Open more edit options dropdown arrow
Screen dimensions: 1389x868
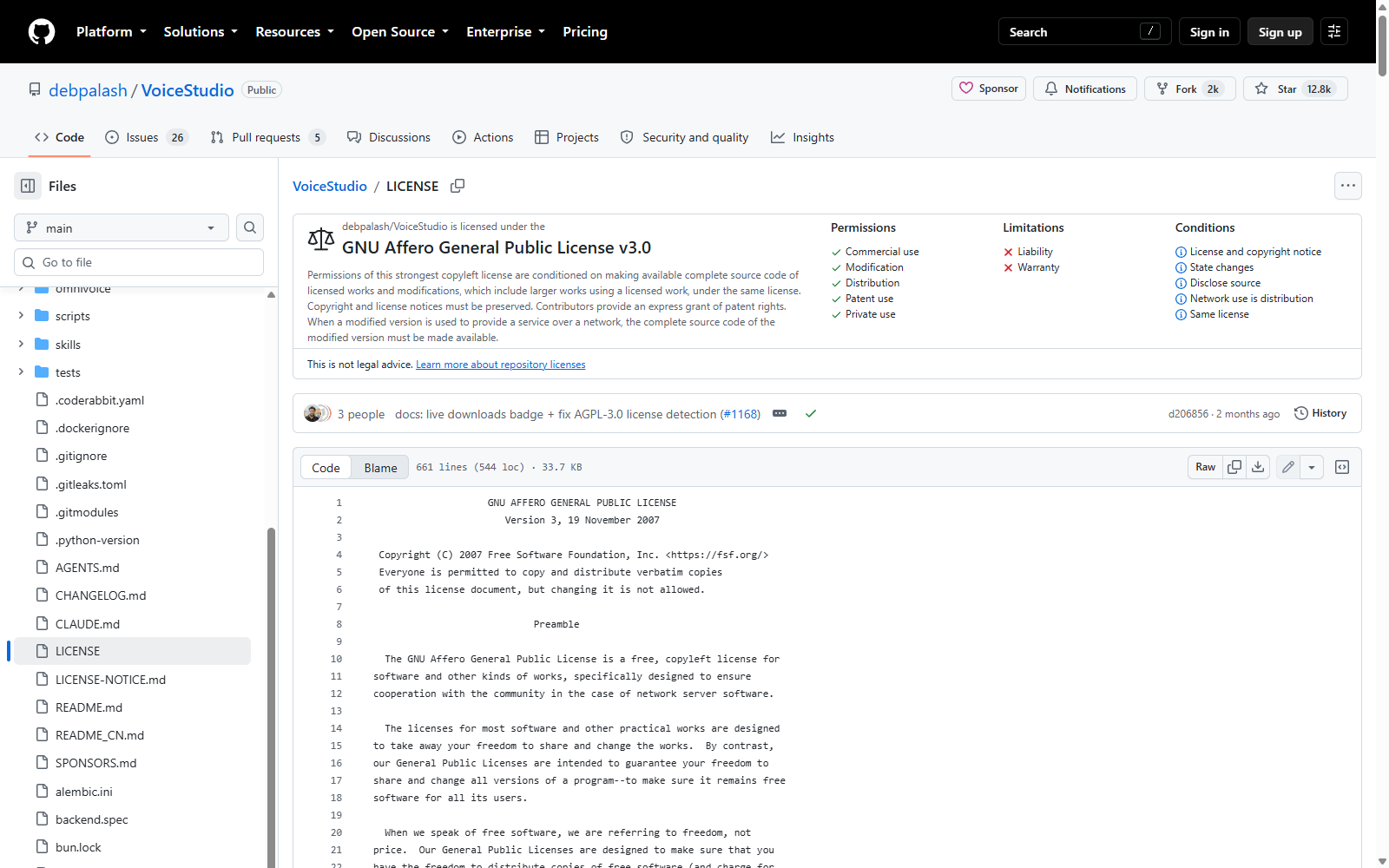pos(1312,467)
